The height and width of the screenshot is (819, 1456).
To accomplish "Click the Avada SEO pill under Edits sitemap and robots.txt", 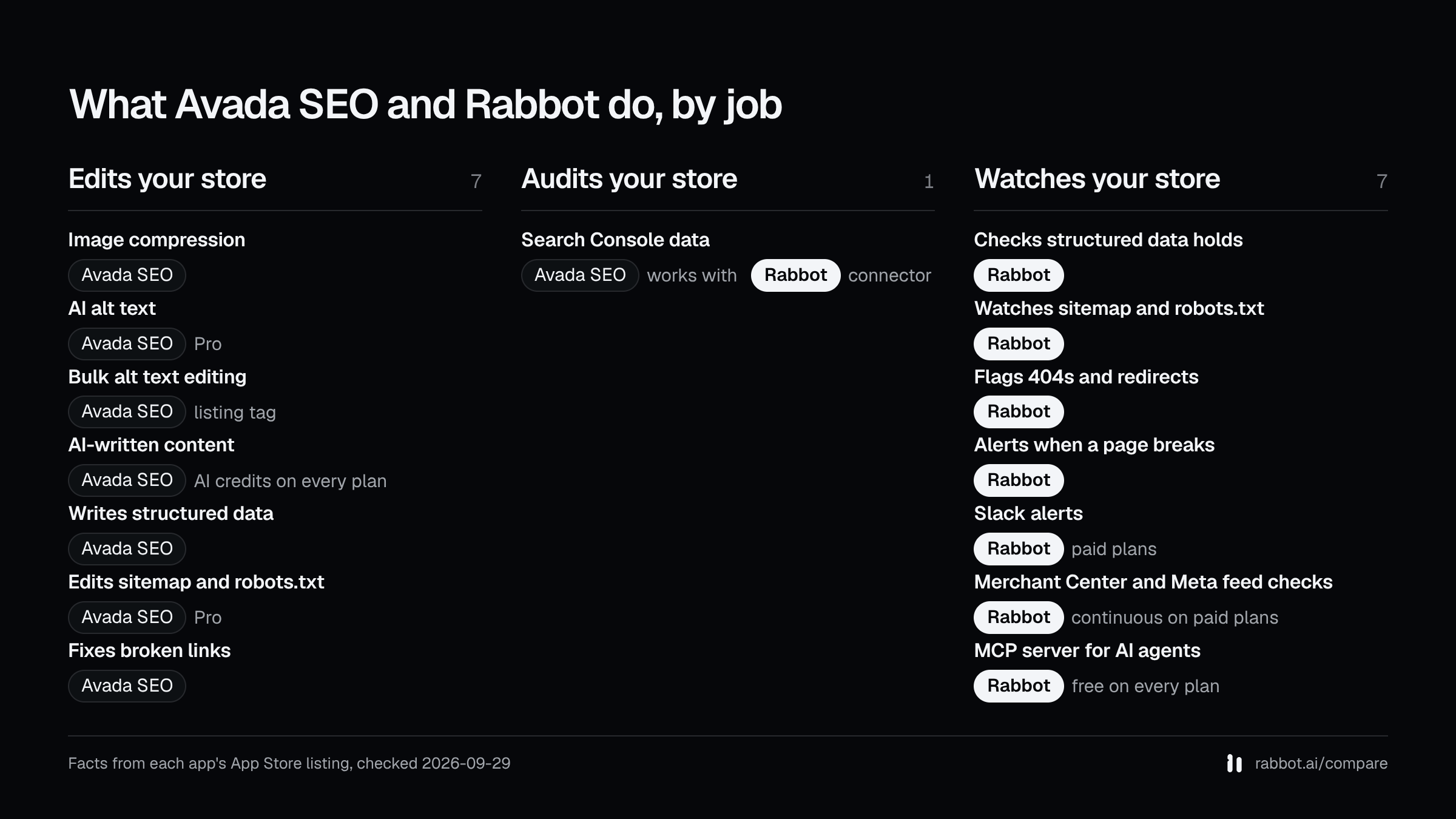I will coord(127,618).
